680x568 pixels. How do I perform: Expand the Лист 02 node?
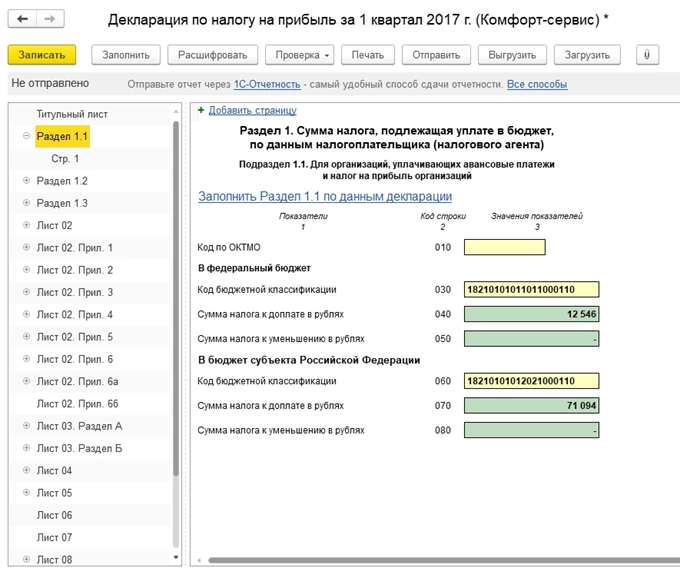pos(26,225)
